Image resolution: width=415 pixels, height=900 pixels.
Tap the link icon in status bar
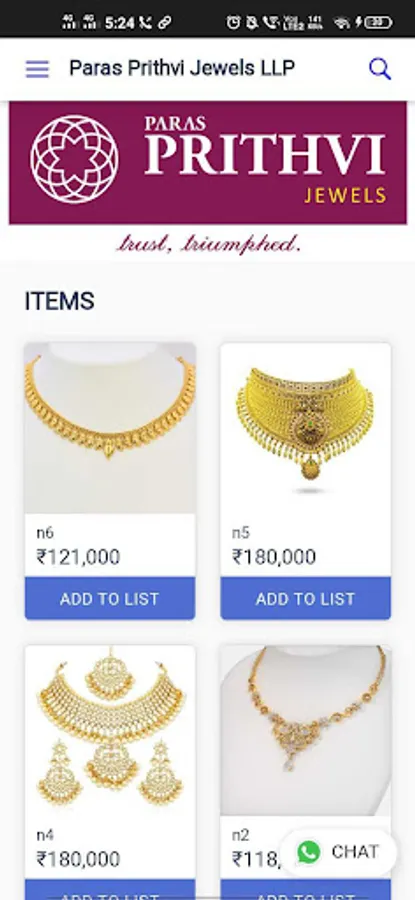[x=164, y=23]
